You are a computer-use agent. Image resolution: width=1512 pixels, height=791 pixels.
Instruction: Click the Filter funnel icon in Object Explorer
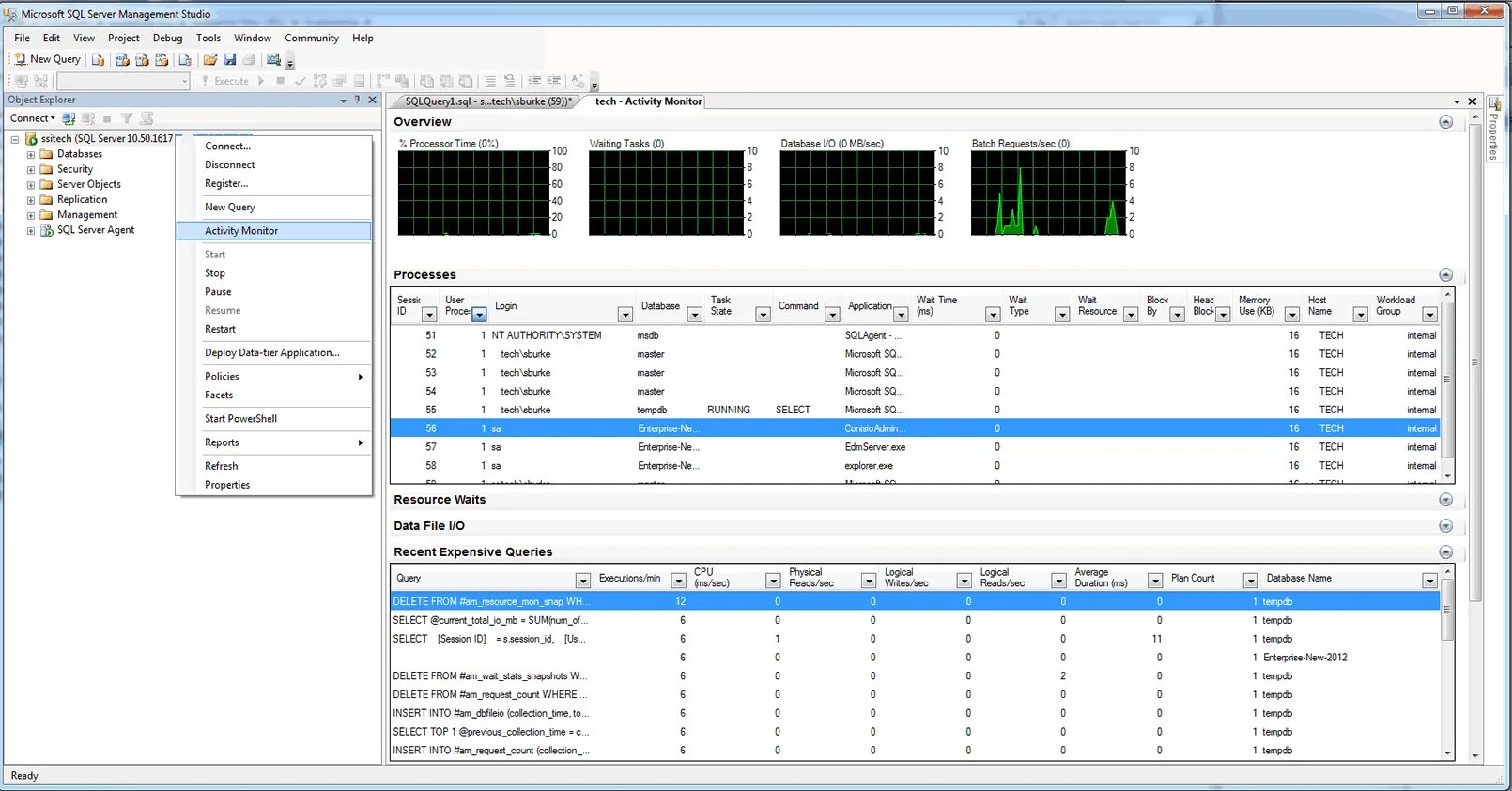tap(127, 118)
